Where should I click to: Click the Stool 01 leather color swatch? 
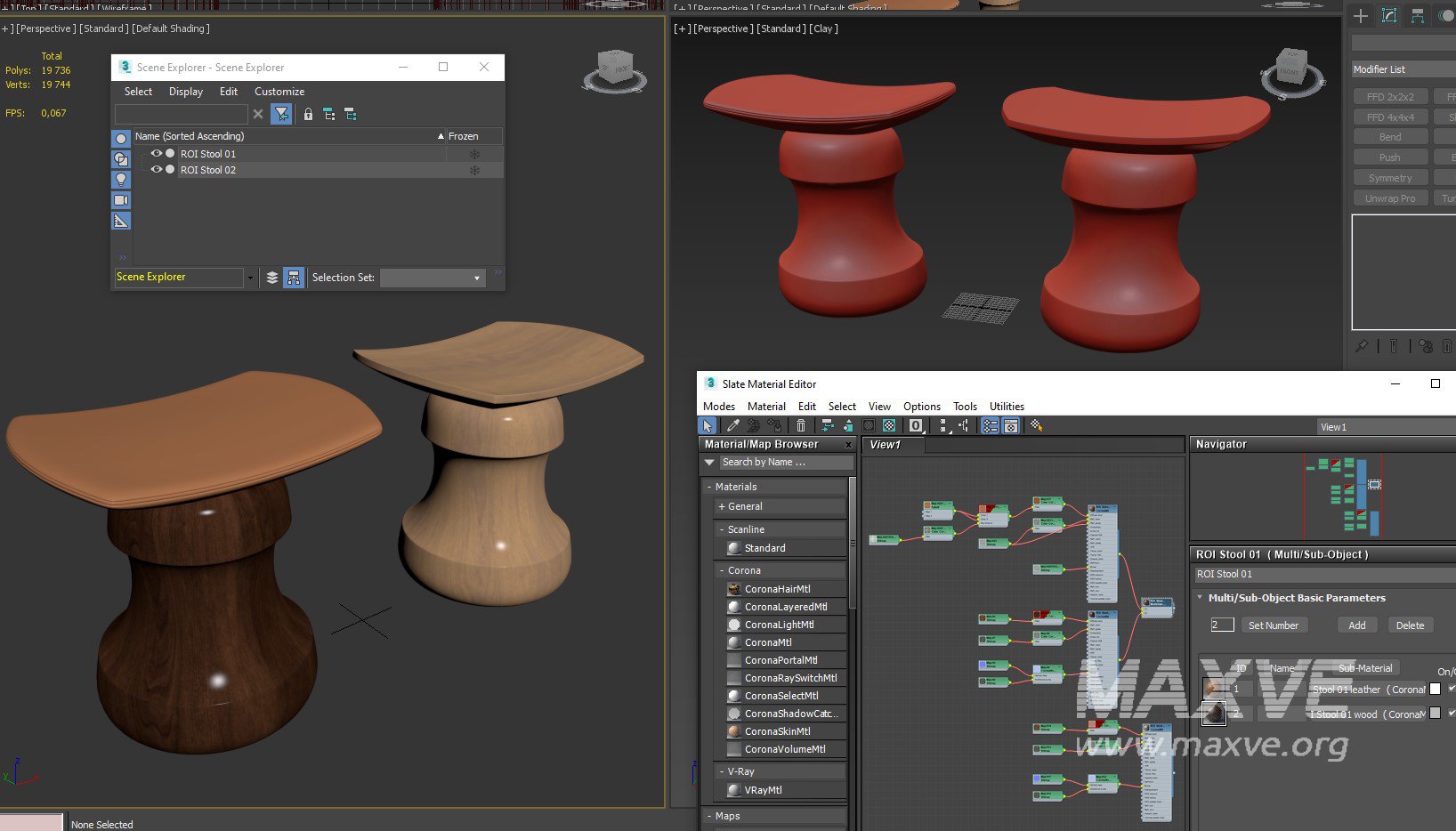[x=1435, y=689]
